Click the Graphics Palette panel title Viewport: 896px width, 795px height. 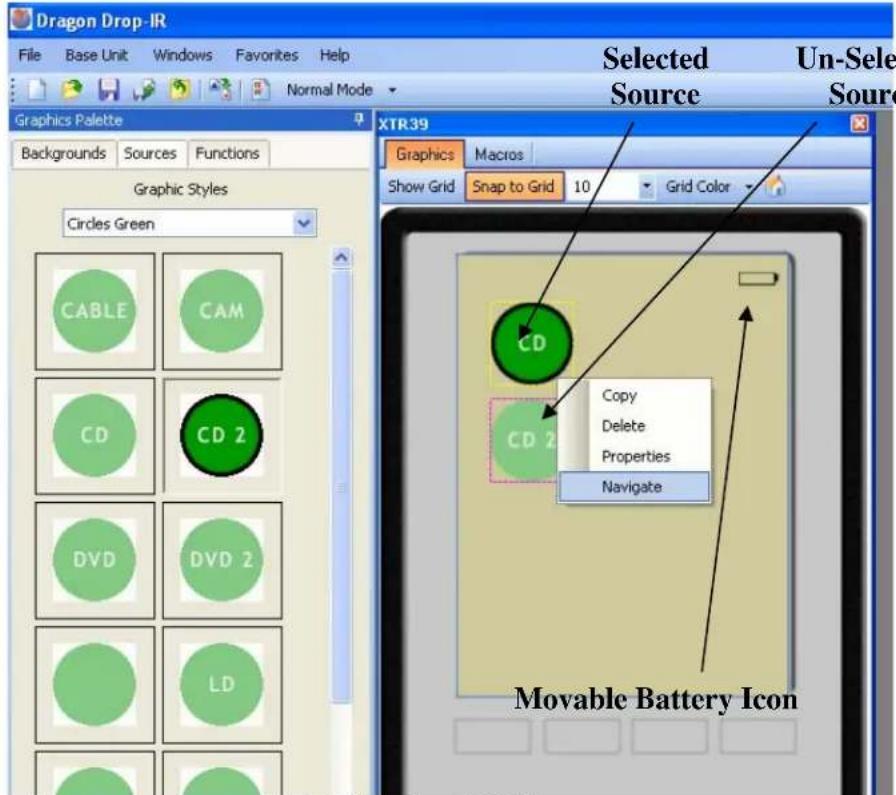coord(69,120)
